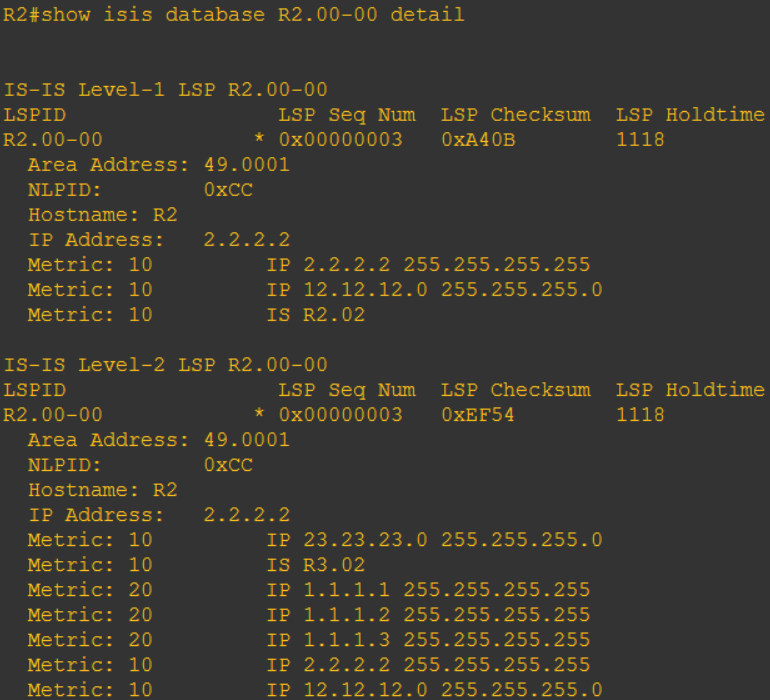Click IP Address 2.2.2.2 in Level-2 section
Image resolution: width=770 pixels, height=700 pixels.
(246, 515)
